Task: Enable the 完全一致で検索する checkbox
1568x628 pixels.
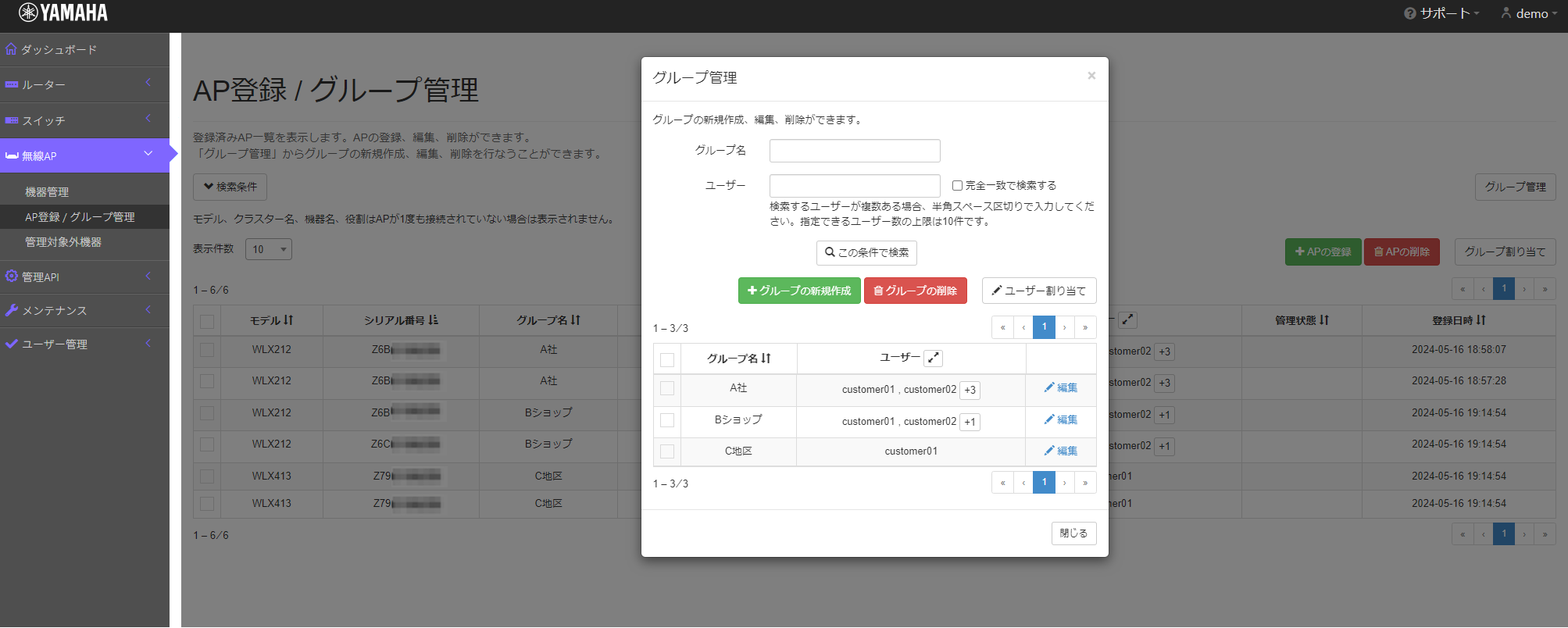Action: (x=957, y=186)
